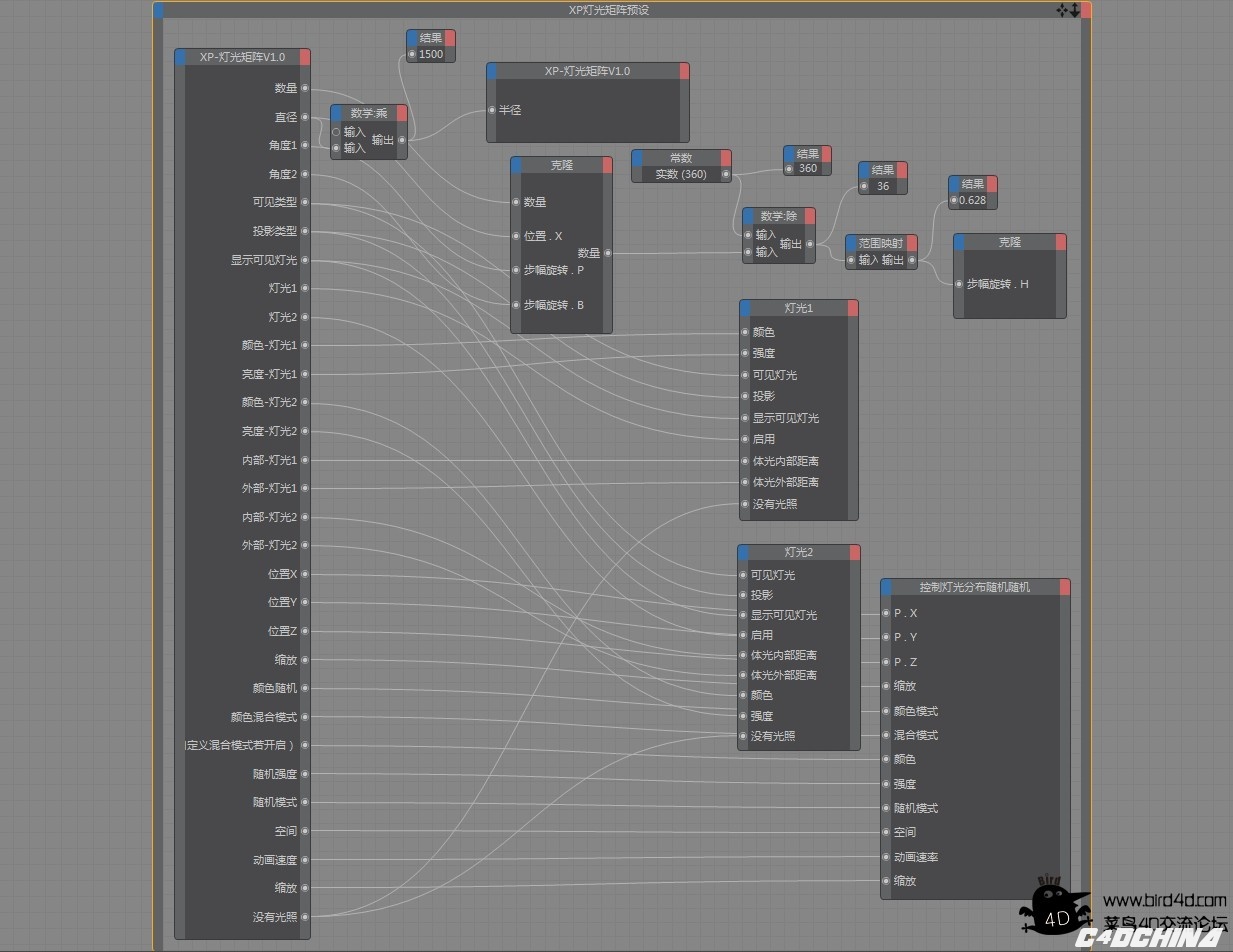Click blue inputs corner of 常数 node

pos(637,158)
